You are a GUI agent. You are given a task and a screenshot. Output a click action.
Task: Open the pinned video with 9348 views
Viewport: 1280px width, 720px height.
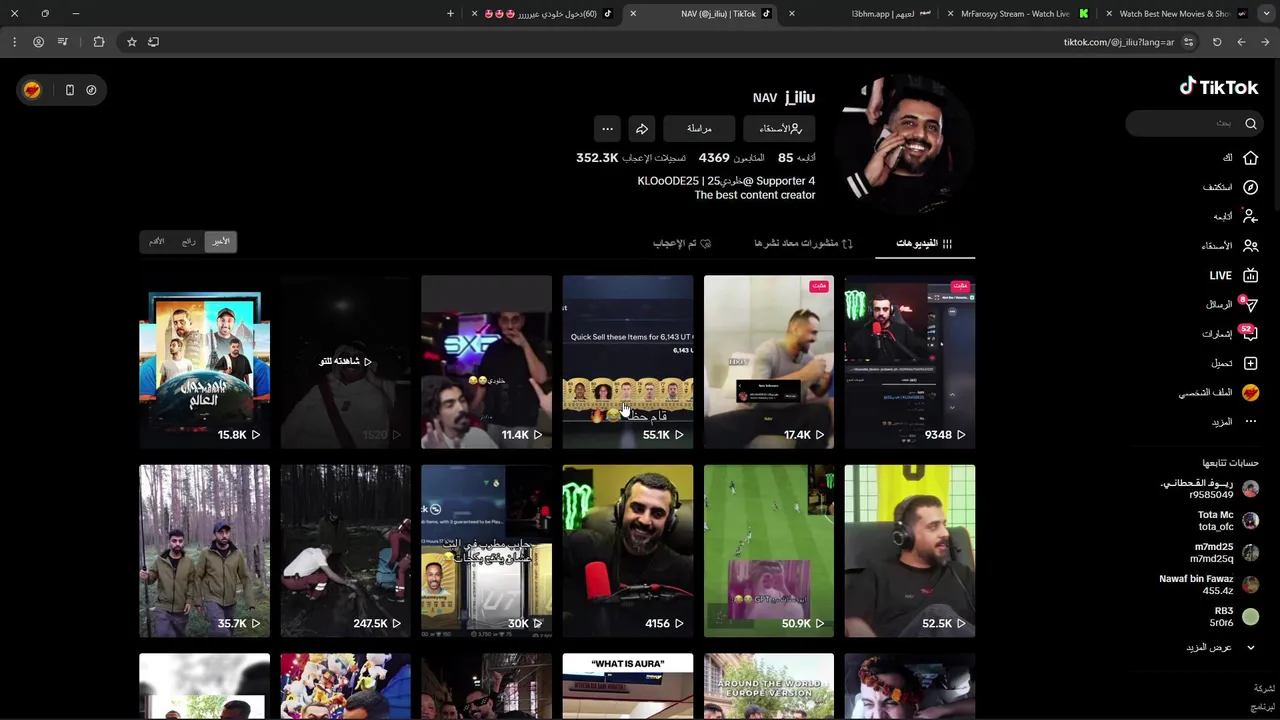[x=909, y=362]
